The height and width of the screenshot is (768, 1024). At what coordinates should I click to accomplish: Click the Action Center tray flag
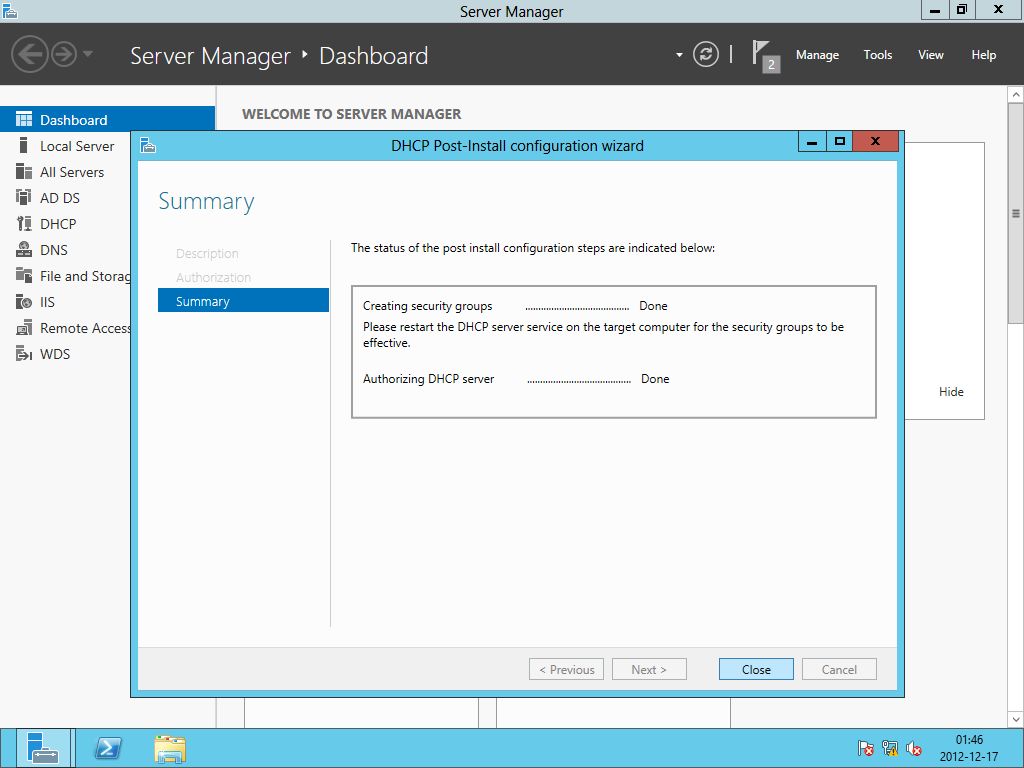pos(865,748)
